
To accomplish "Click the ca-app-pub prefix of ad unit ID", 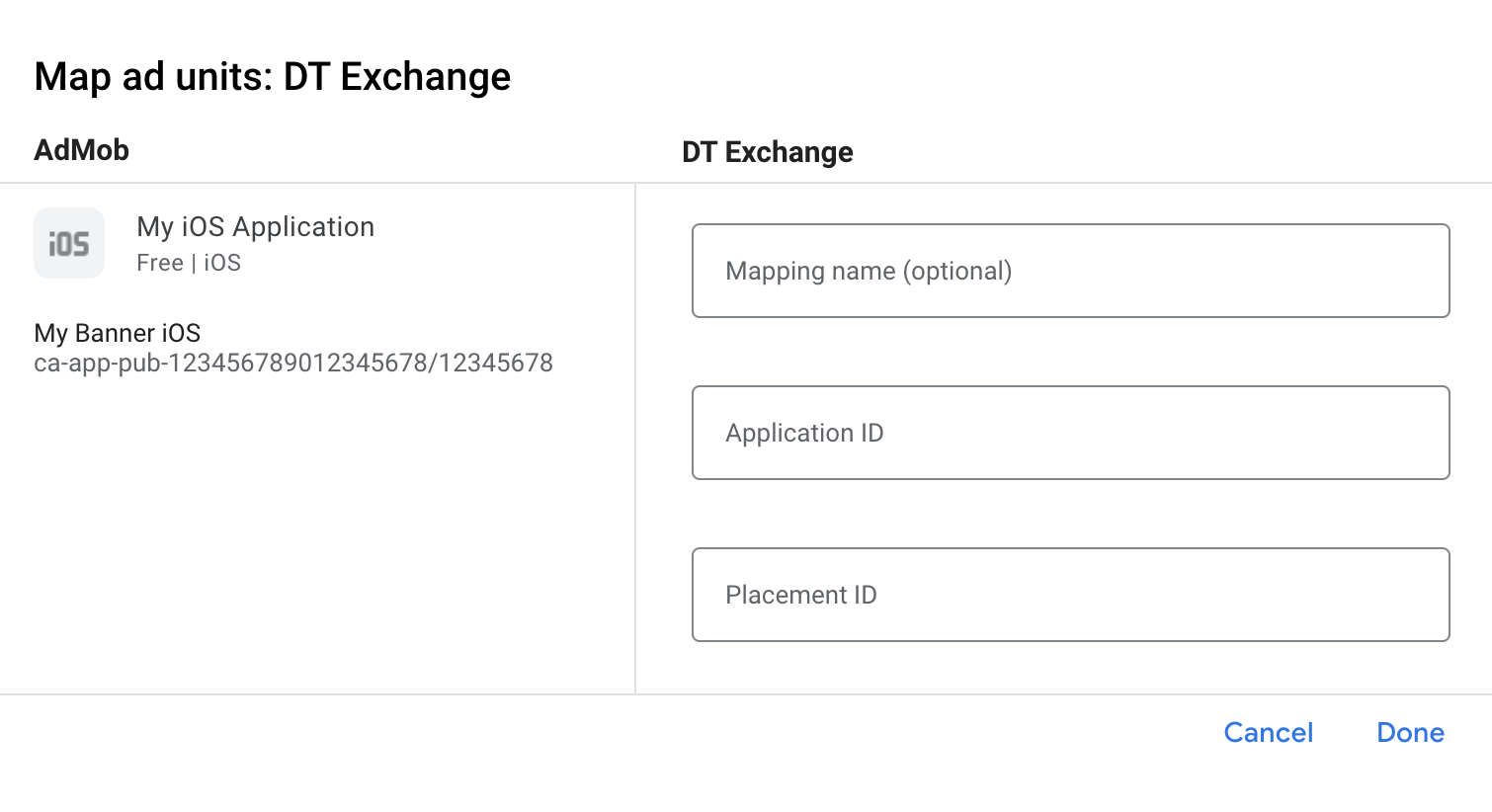I will pyautogui.click(x=99, y=364).
